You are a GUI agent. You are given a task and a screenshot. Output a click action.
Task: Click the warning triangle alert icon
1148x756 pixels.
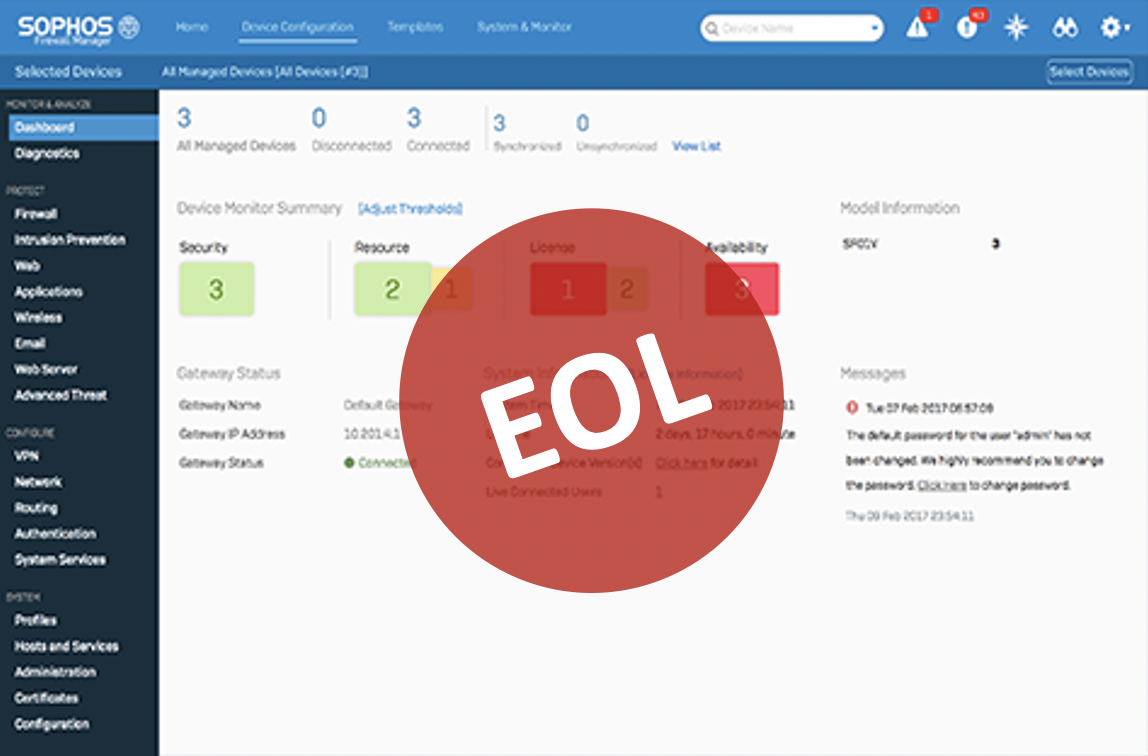coord(917,28)
